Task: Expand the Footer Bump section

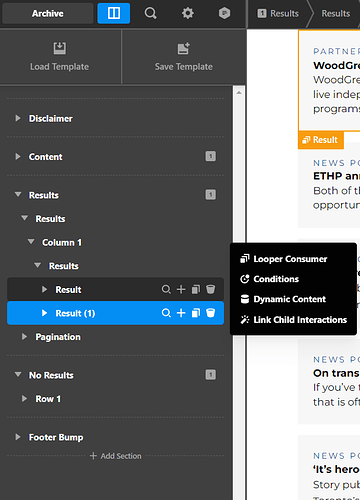Action: [x=18, y=437]
